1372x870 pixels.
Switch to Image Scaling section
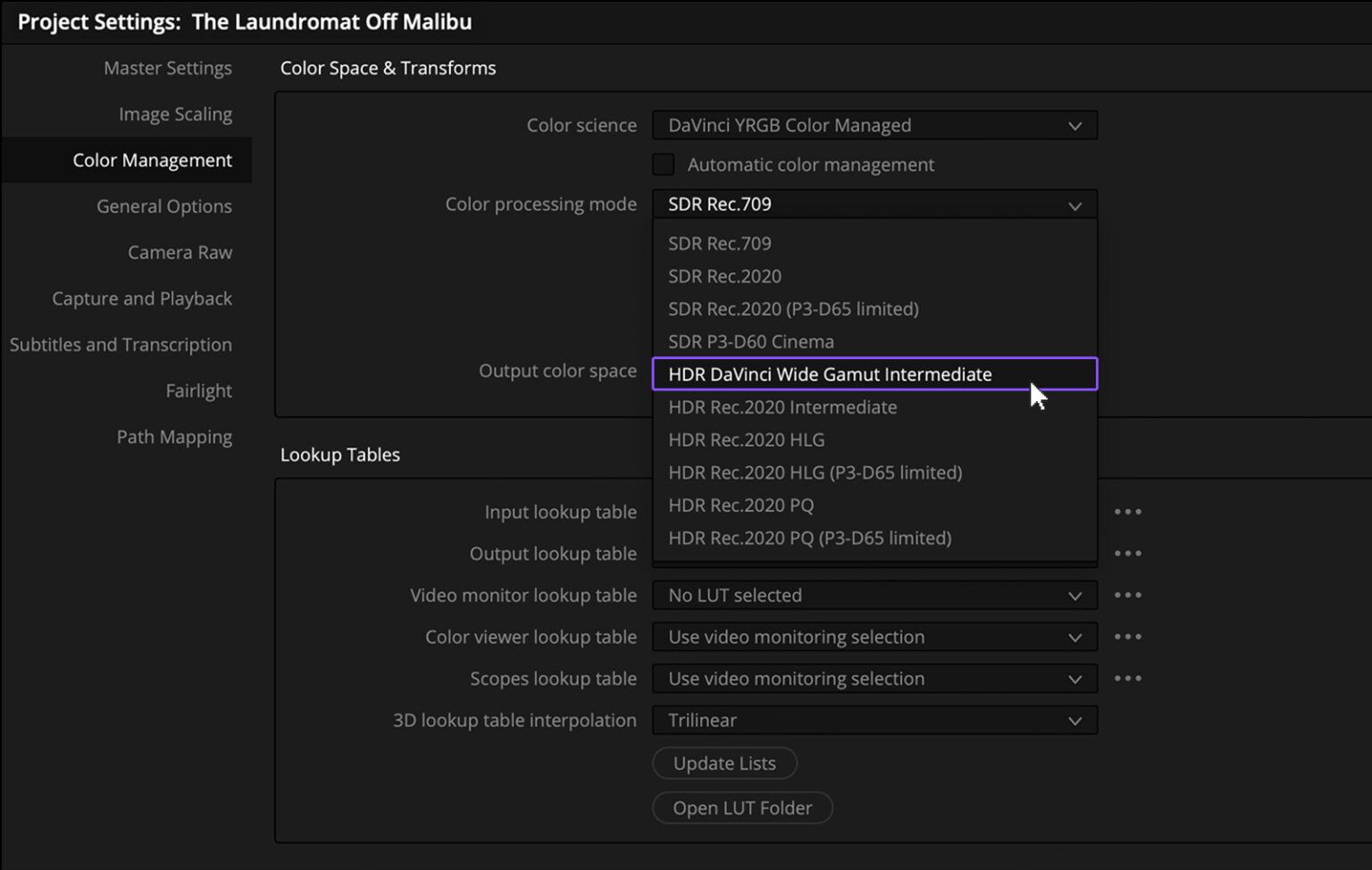[175, 113]
